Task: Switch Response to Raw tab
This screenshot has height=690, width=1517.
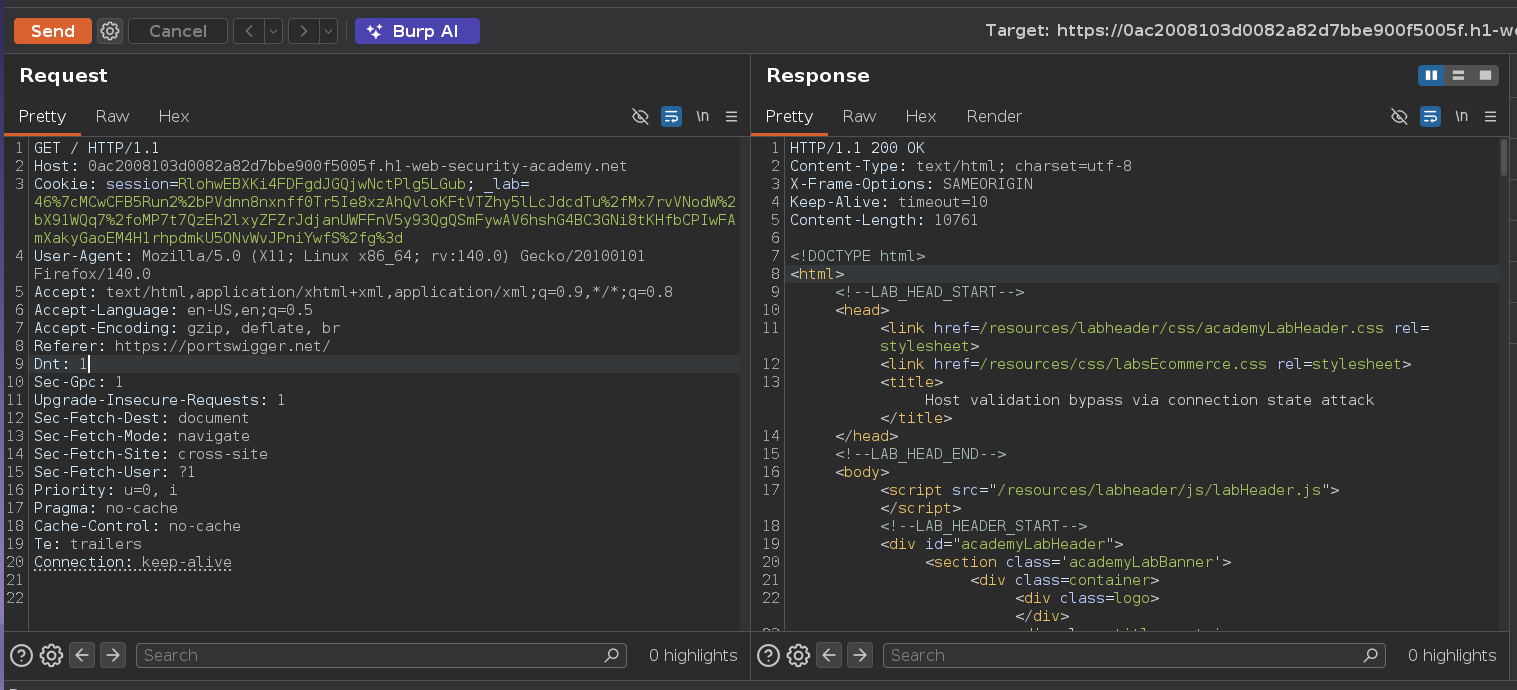Action: (859, 116)
